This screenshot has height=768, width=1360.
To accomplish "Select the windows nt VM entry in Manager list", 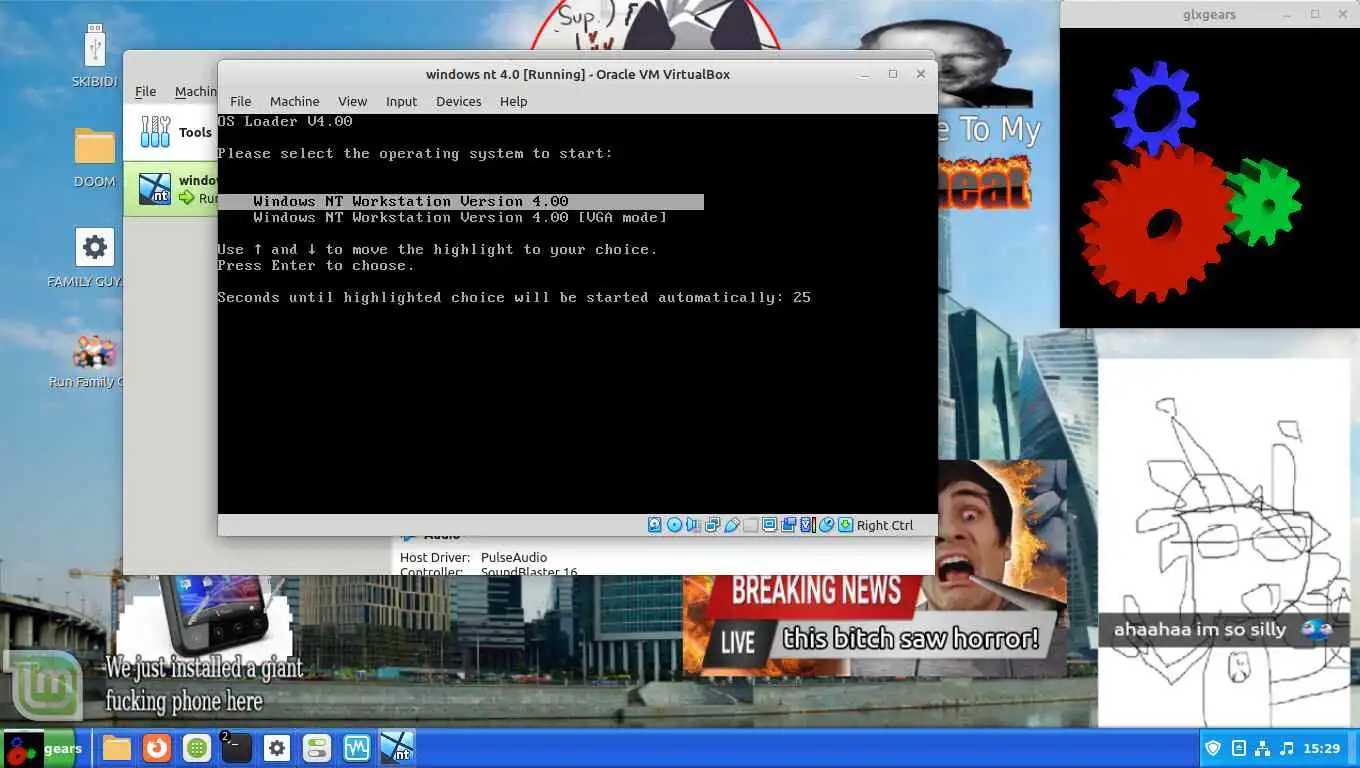I will pyautogui.click(x=170, y=189).
